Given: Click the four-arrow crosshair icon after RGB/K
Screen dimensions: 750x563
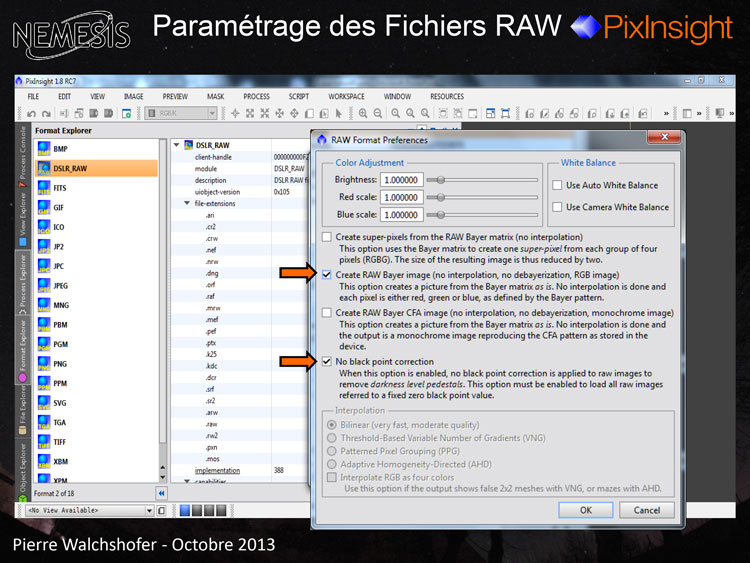Looking at the screenshot, I should click(235, 113).
